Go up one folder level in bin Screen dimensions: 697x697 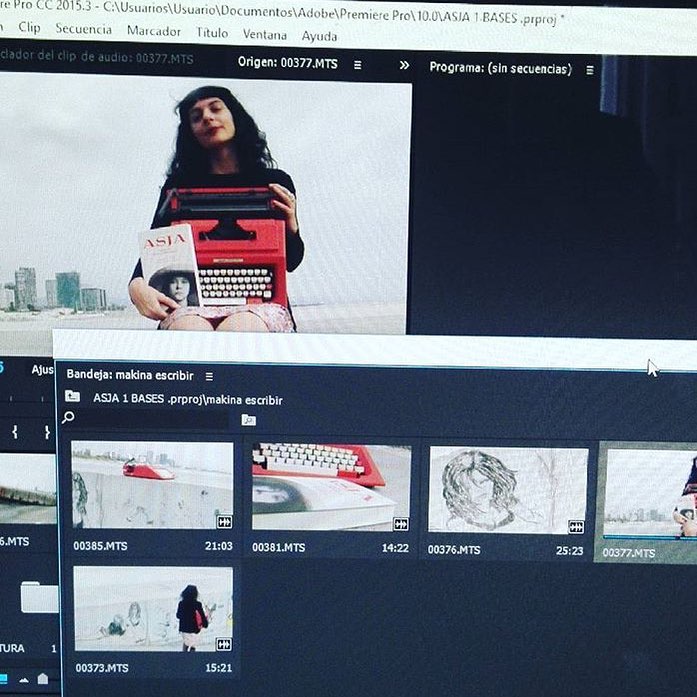coord(72,396)
